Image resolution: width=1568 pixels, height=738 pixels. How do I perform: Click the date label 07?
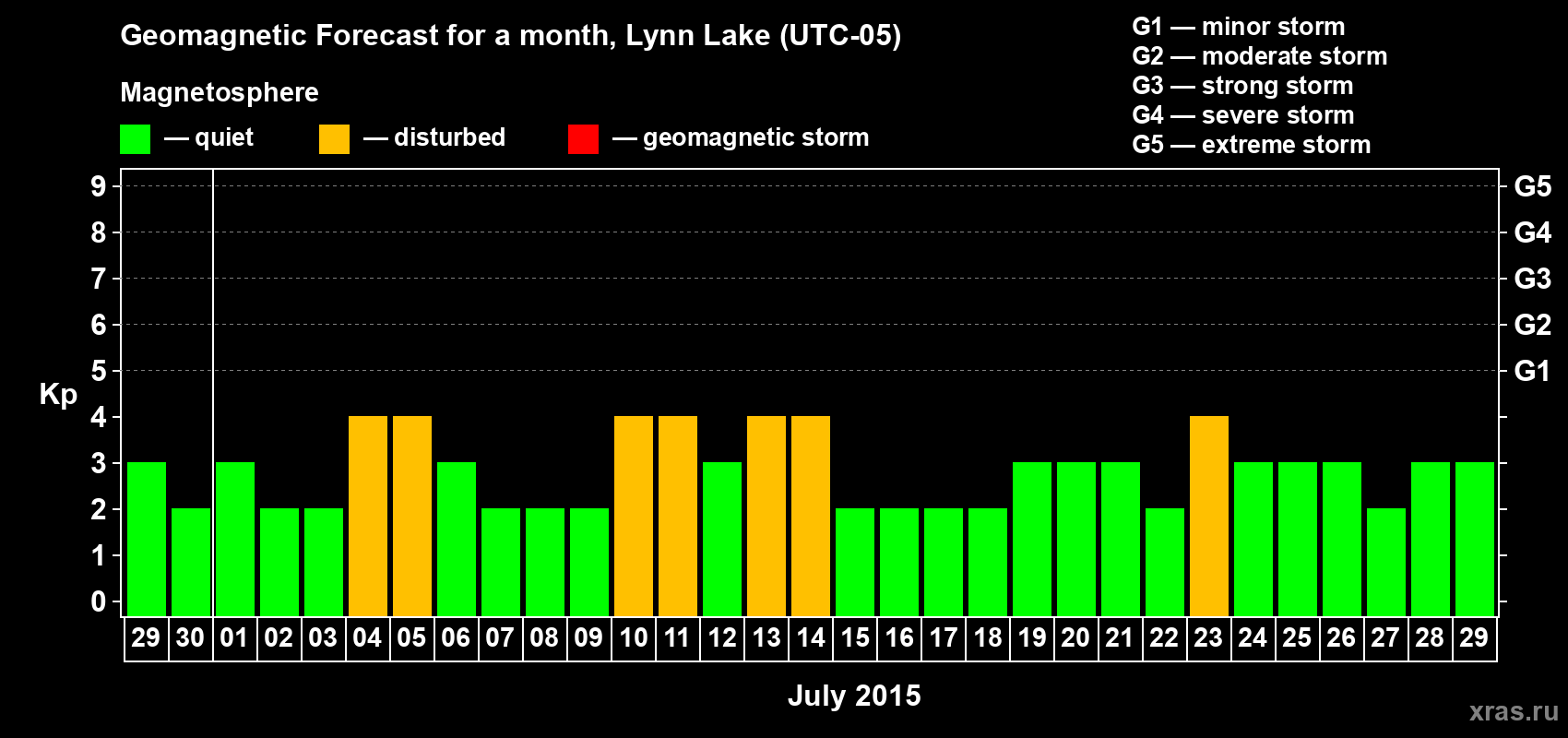click(500, 638)
